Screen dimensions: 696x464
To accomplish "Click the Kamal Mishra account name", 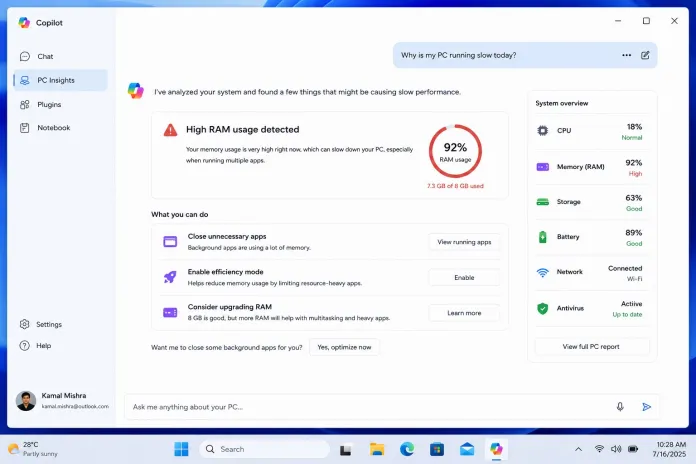I will click(64, 396).
